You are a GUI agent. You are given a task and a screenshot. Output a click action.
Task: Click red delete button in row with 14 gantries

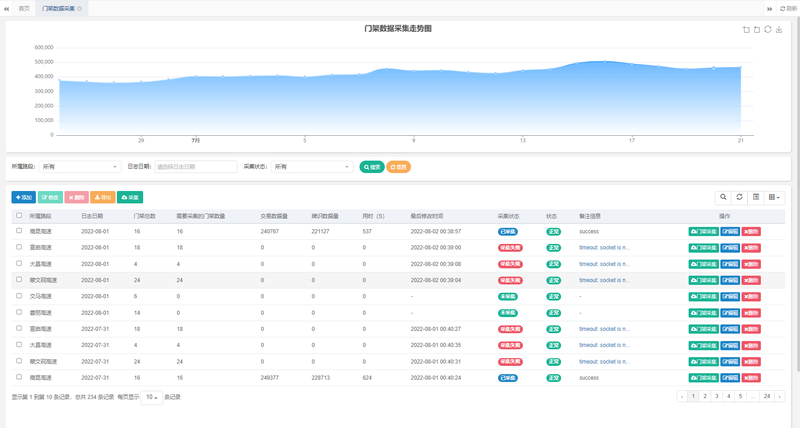751,313
